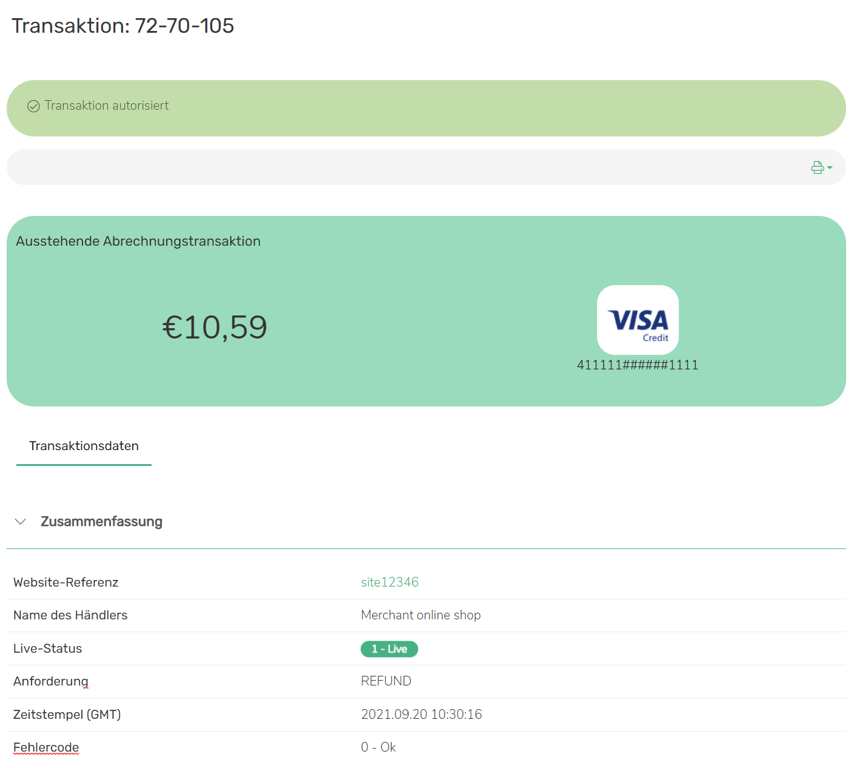The width and height of the screenshot is (851, 768).
Task: Collapse the Zusammenfassung section chevron
Action: 20,522
